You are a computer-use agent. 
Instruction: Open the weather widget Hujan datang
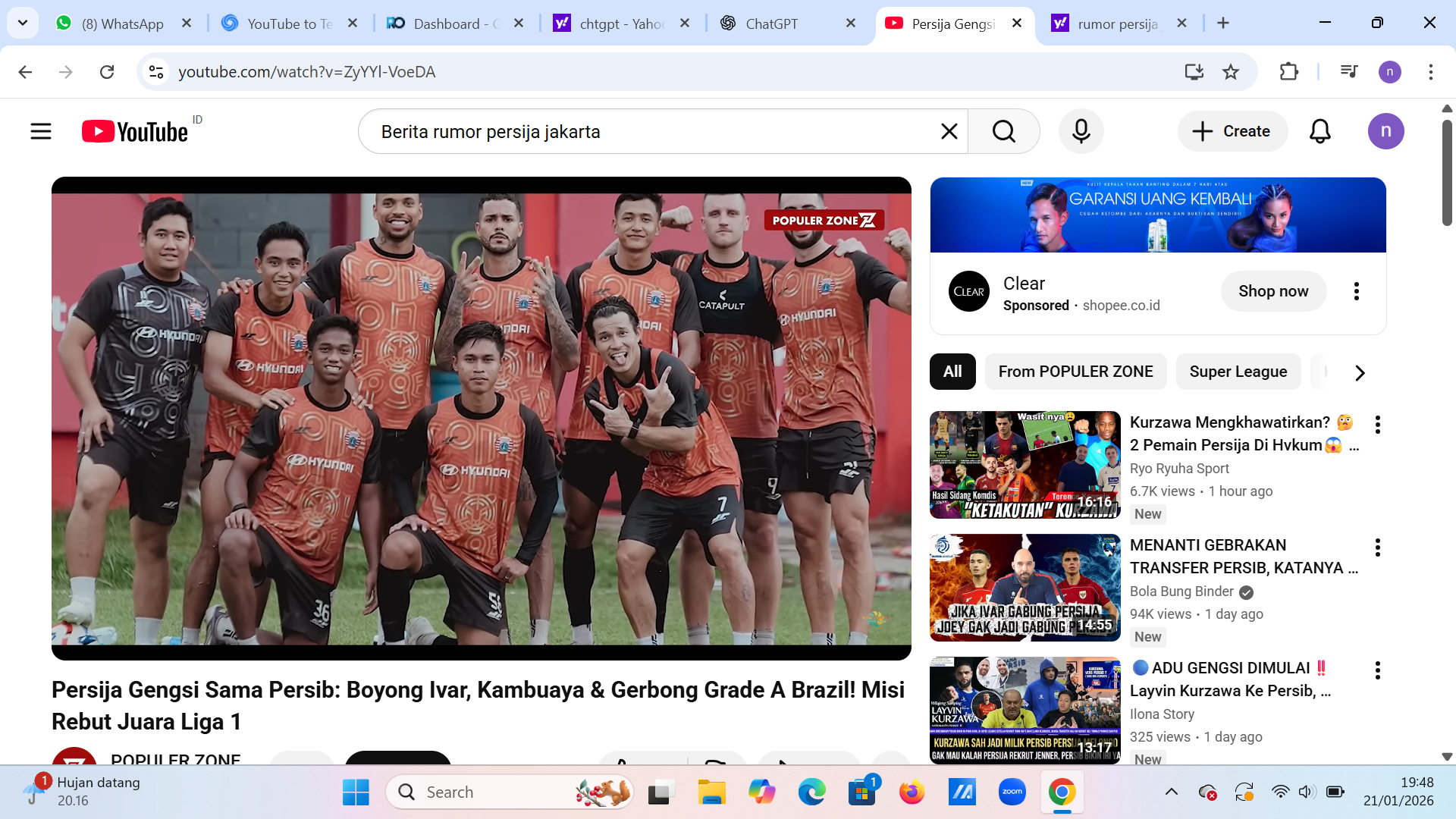[x=82, y=791]
